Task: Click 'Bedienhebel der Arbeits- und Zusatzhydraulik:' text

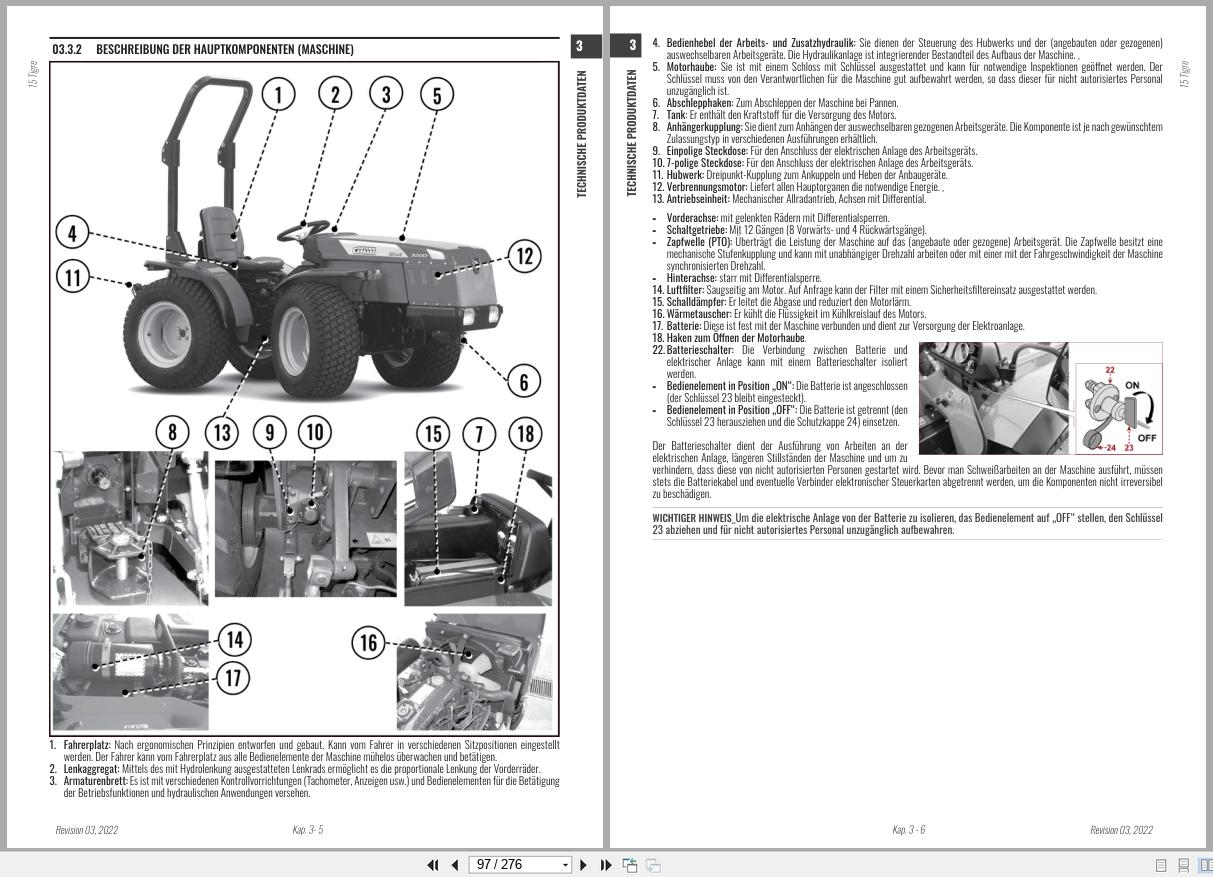Action: click(761, 43)
